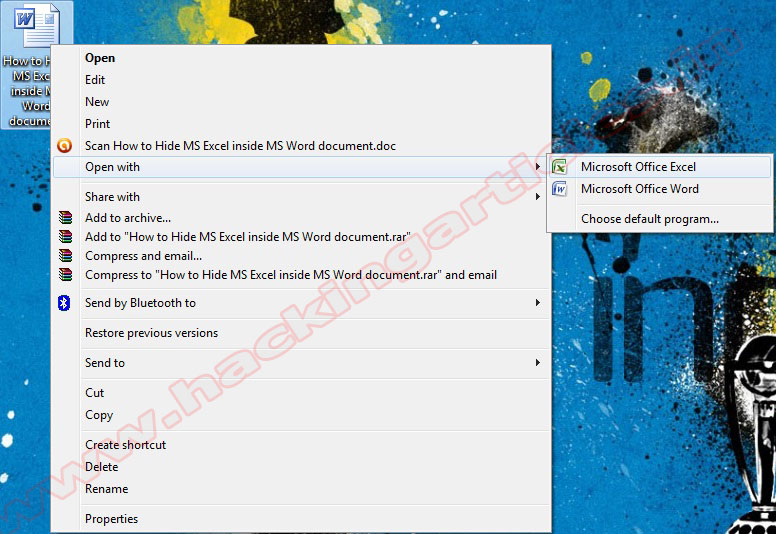
Task: Click WinRAR icon next to Add to .rar entry
Action: click(x=65, y=237)
